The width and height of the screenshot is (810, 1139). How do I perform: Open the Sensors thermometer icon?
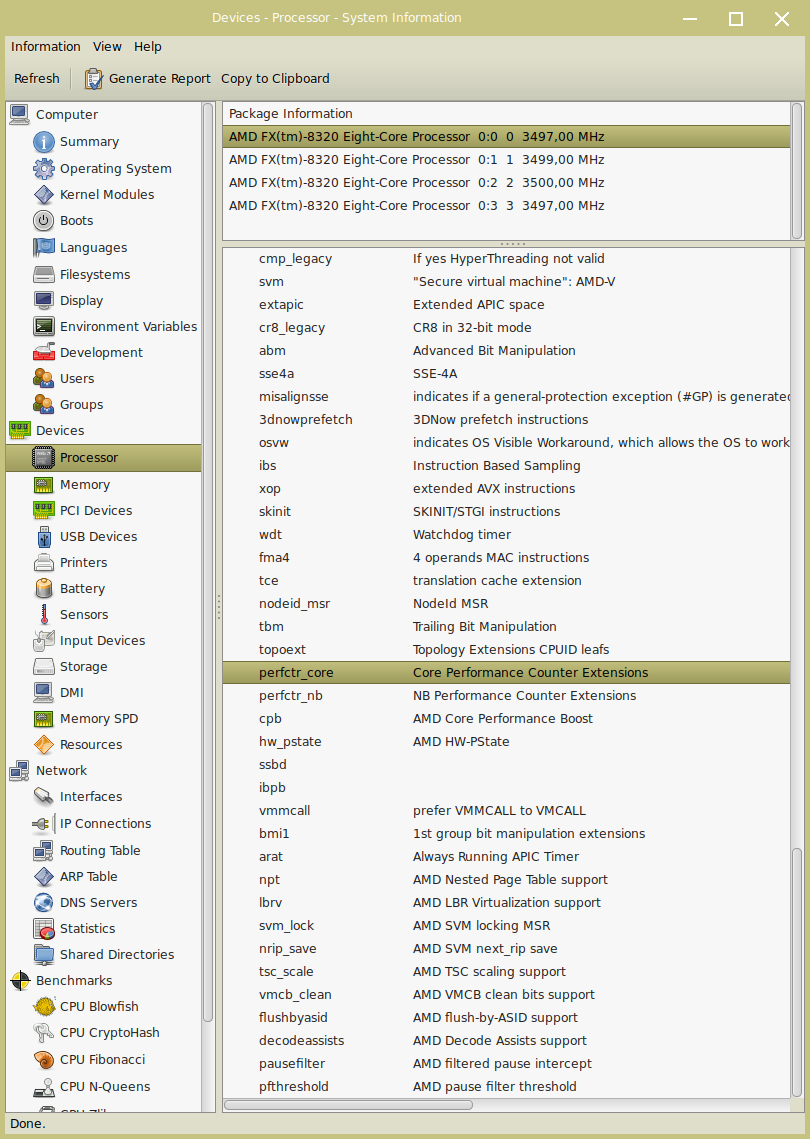click(x=44, y=615)
